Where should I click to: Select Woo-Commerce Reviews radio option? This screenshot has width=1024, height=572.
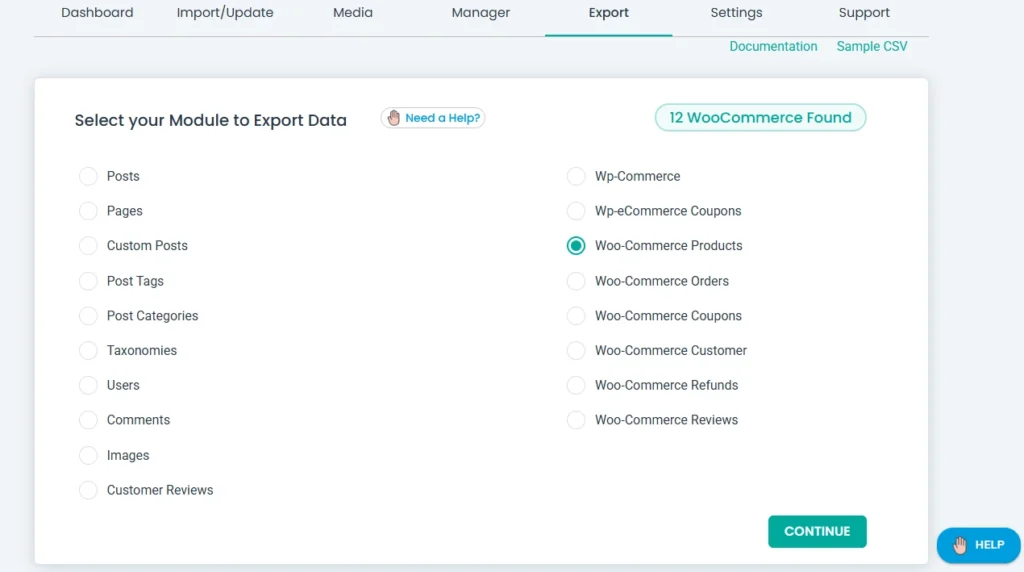[576, 420]
